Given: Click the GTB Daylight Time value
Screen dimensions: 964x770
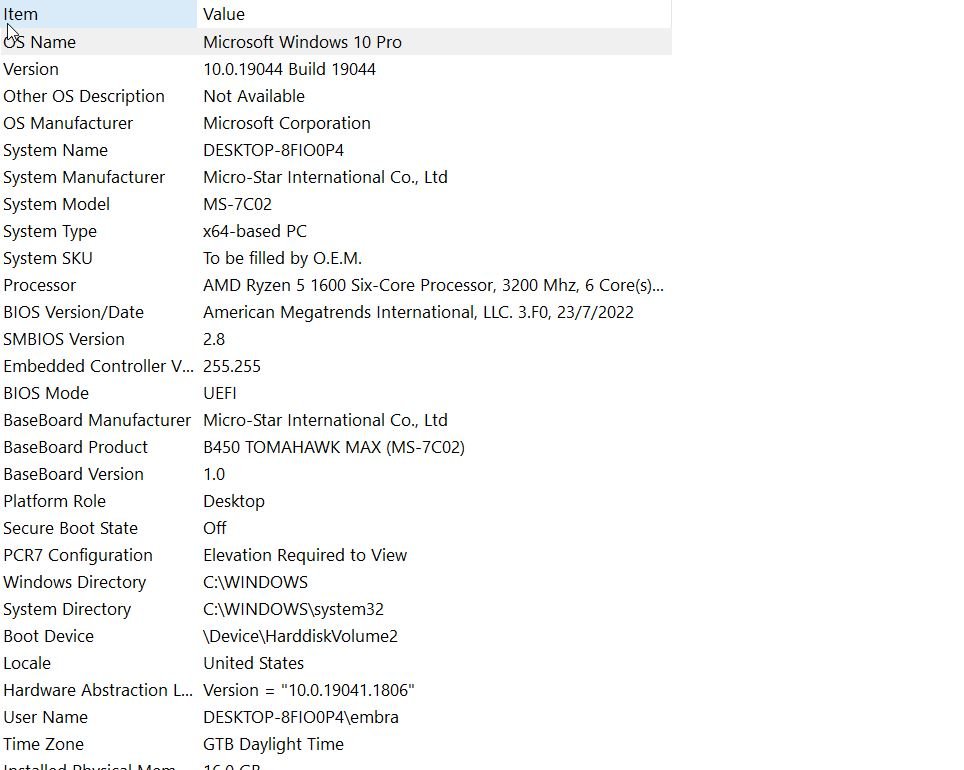Looking at the screenshot, I should [x=274, y=745].
